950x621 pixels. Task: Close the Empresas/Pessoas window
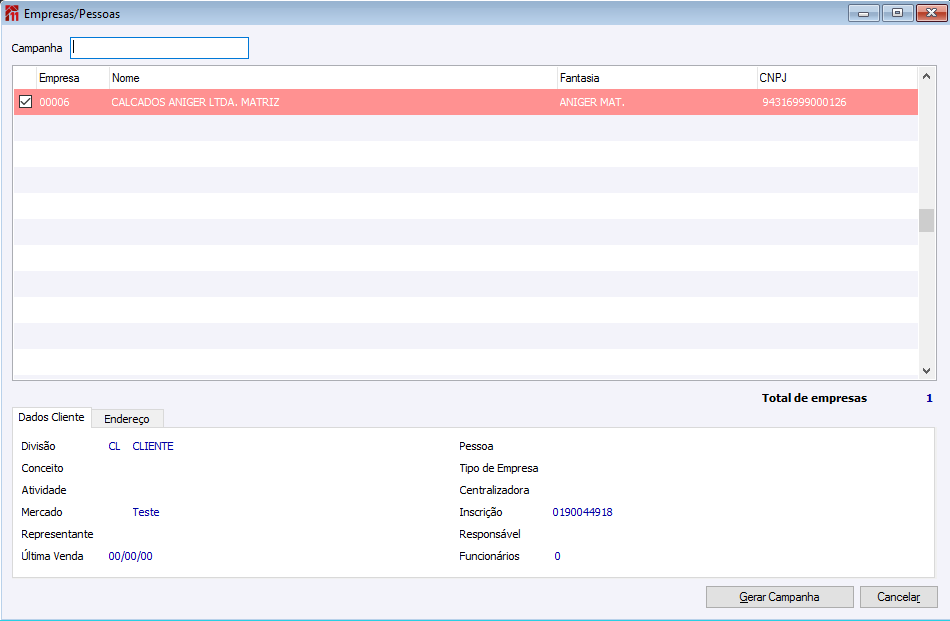coord(932,13)
